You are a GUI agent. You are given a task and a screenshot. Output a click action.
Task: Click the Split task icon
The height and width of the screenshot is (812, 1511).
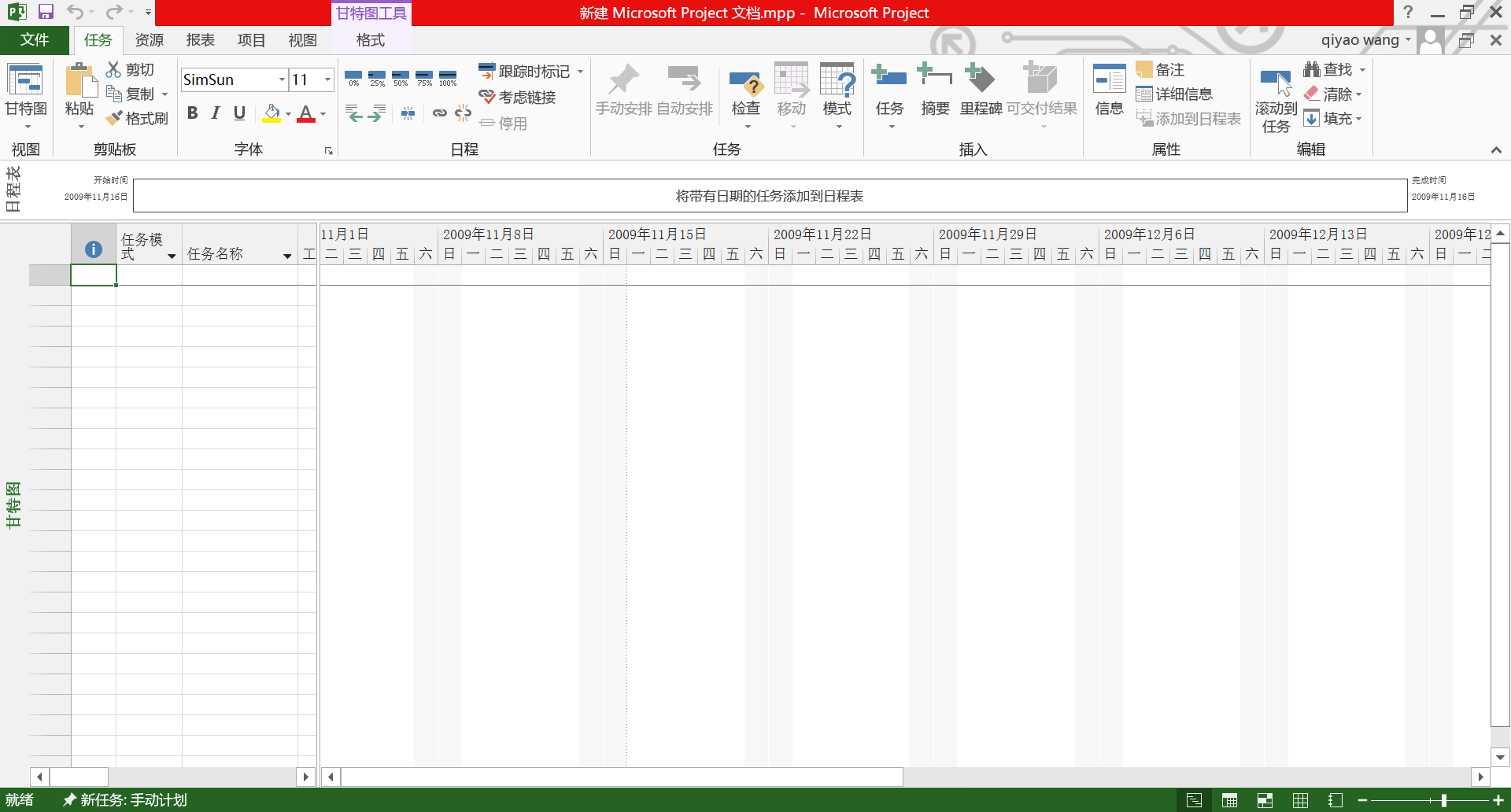[x=408, y=113]
